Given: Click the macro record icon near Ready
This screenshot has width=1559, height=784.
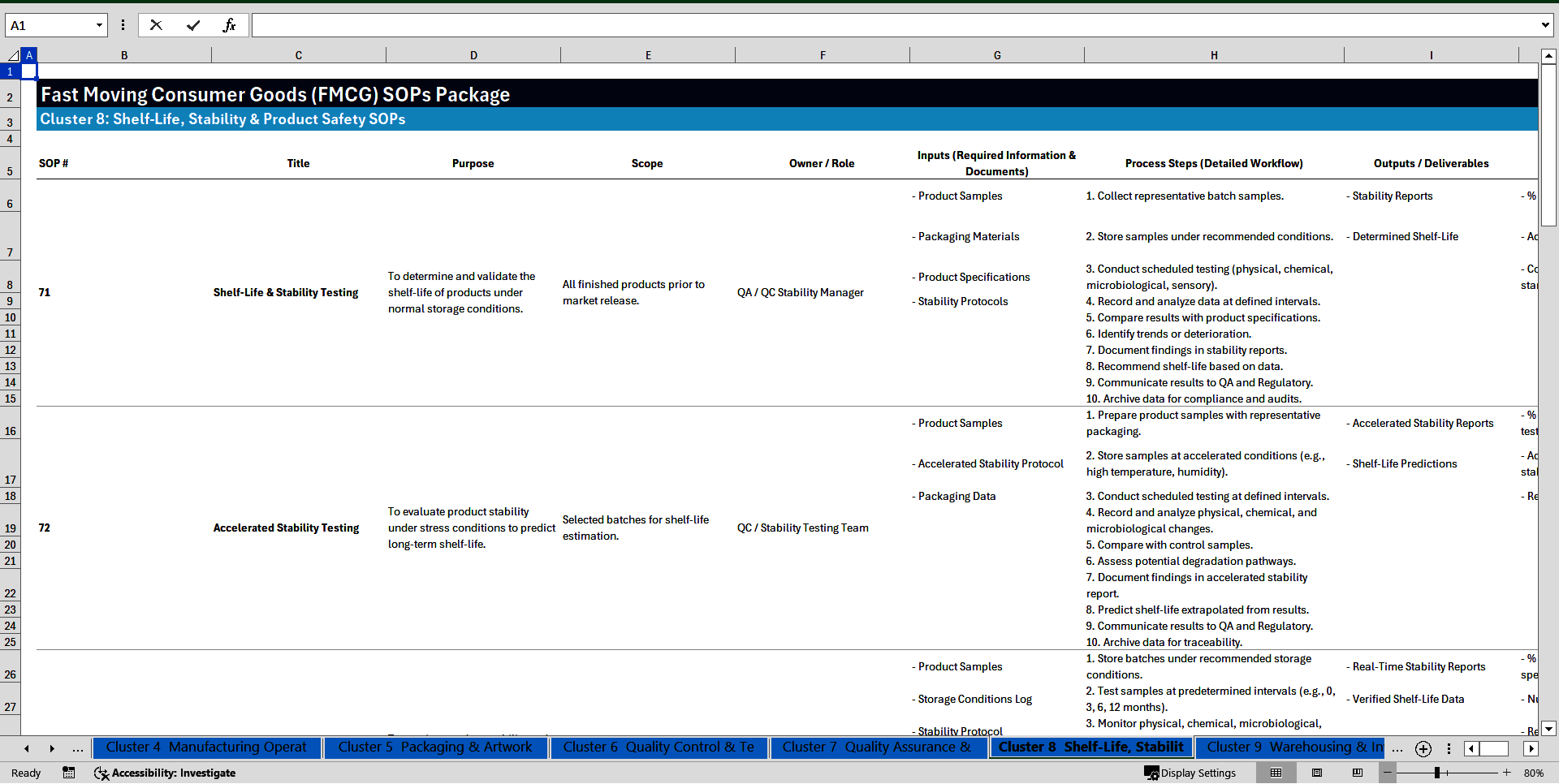Looking at the screenshot, I should (x=69, y=773).
